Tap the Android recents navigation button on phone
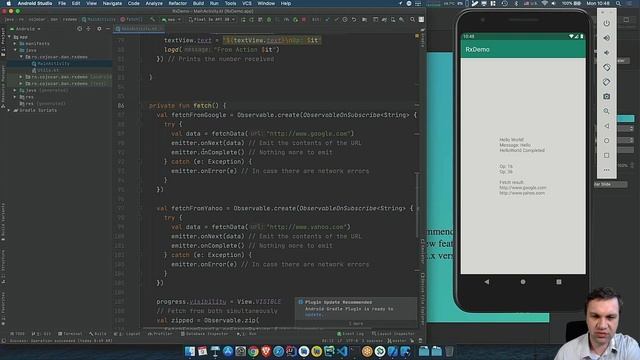This screenshot has width=640, height=360. 559,282
